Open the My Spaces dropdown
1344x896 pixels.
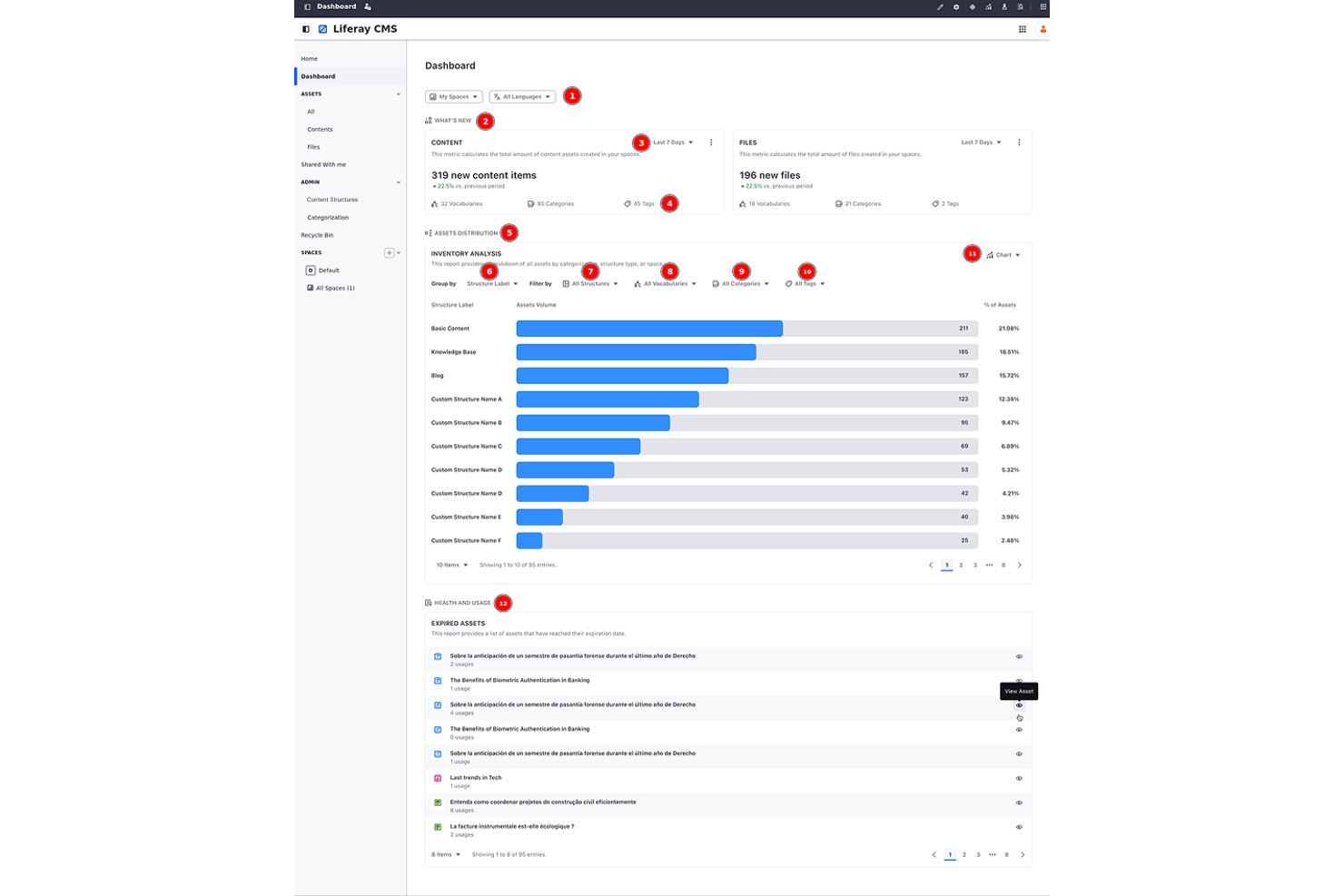tap(454, 96)
